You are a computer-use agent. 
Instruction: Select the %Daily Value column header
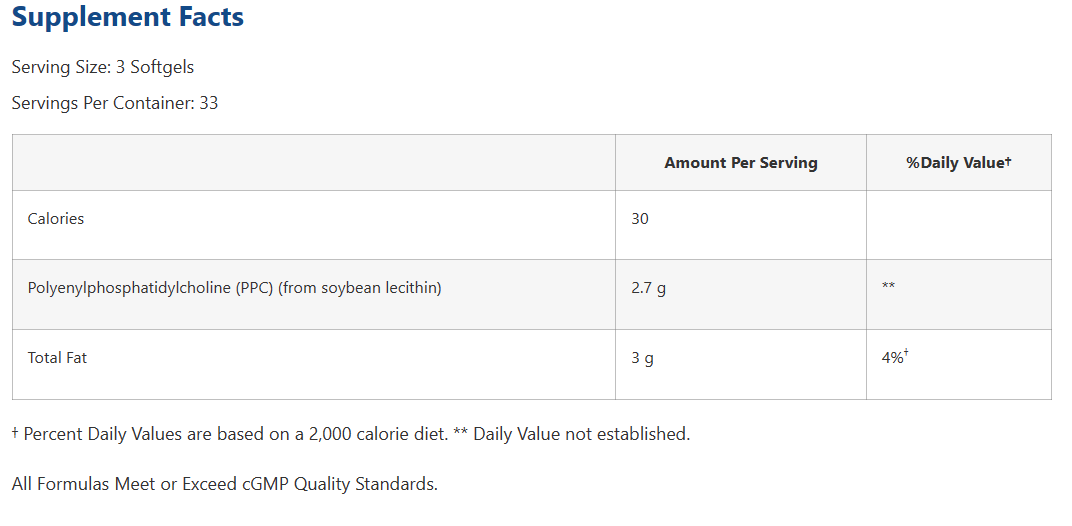(x=958, y=163)
